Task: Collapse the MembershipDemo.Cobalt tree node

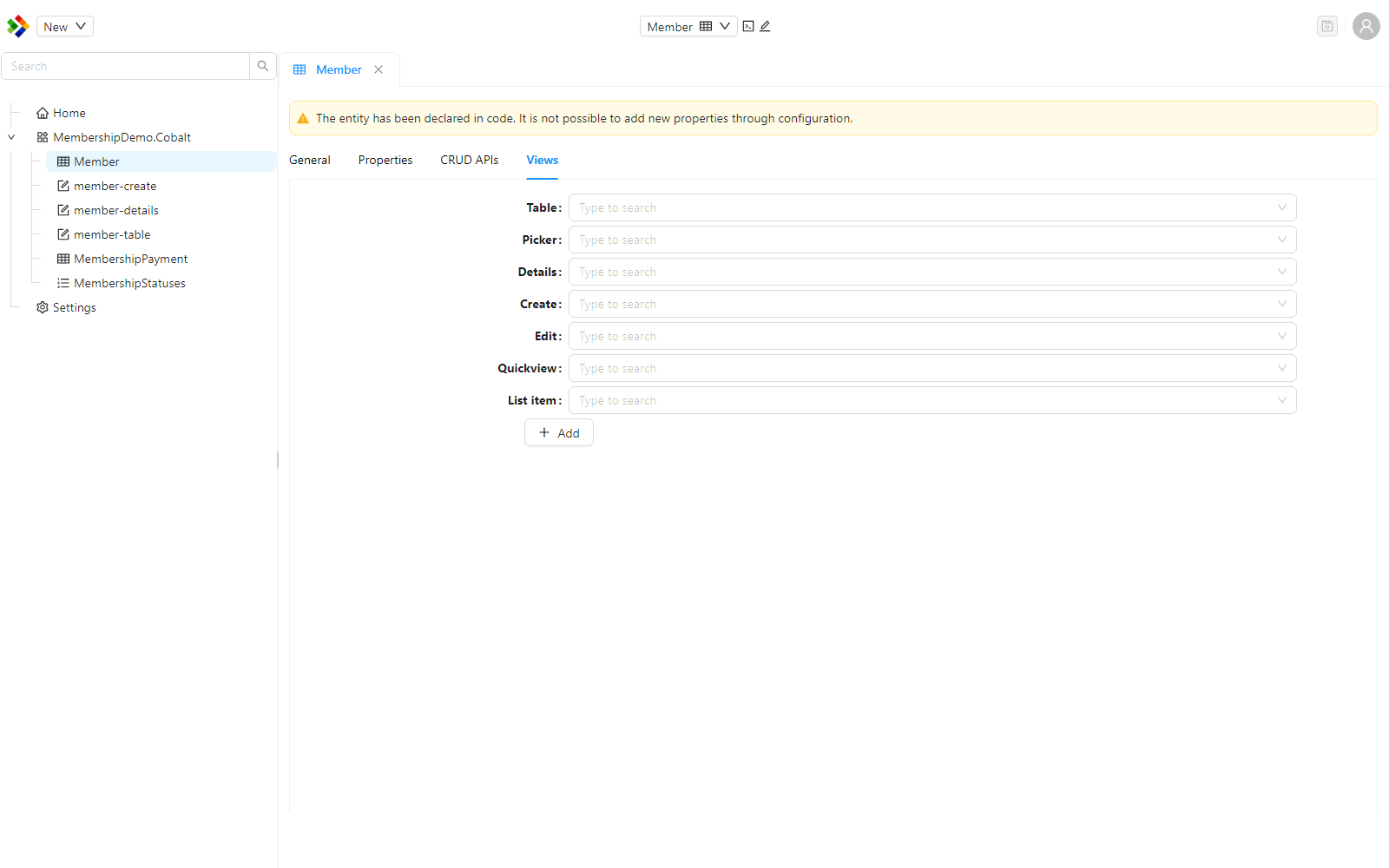Action: (11, 137)
